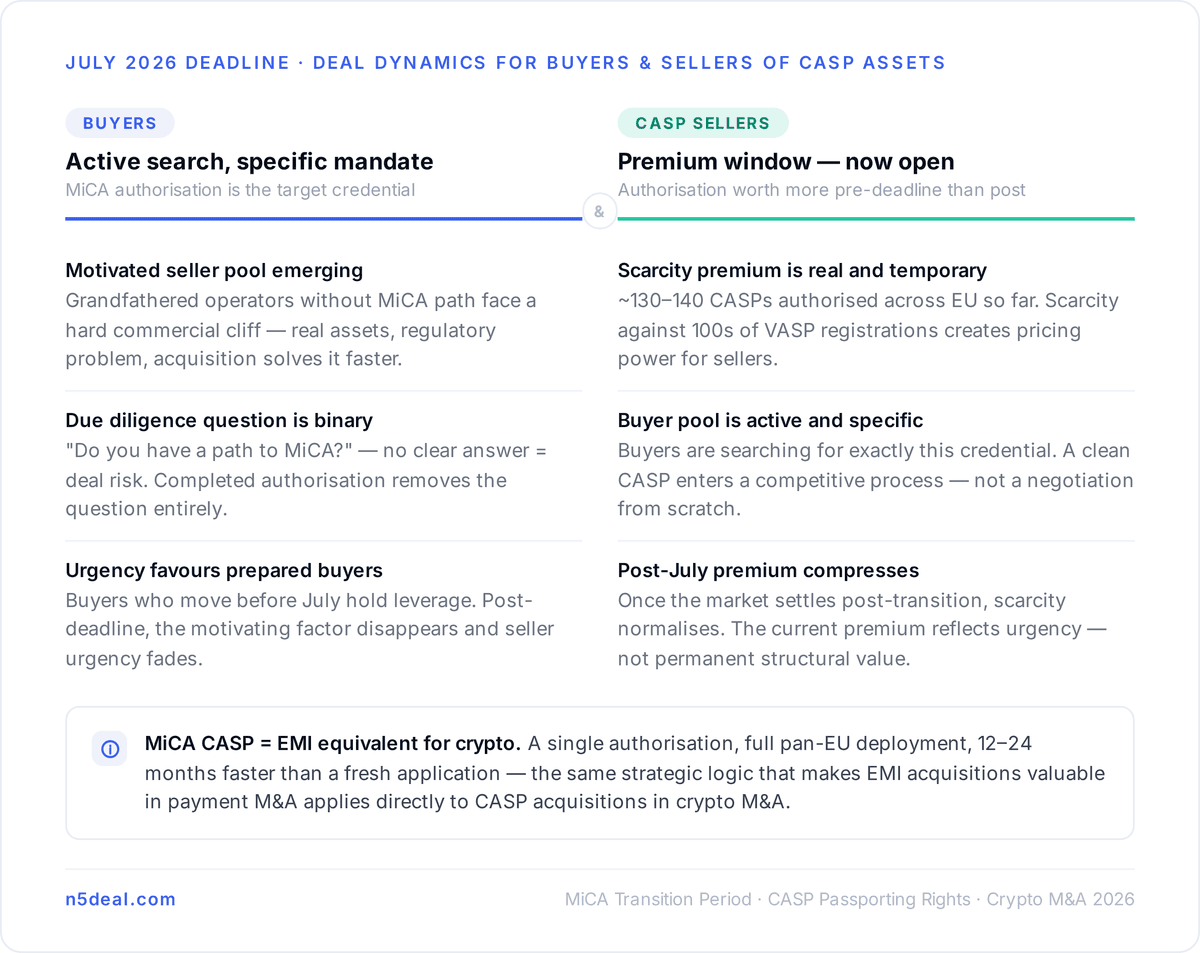Select the 'Urgency favours prepared buyers' item

click(324, 615)
